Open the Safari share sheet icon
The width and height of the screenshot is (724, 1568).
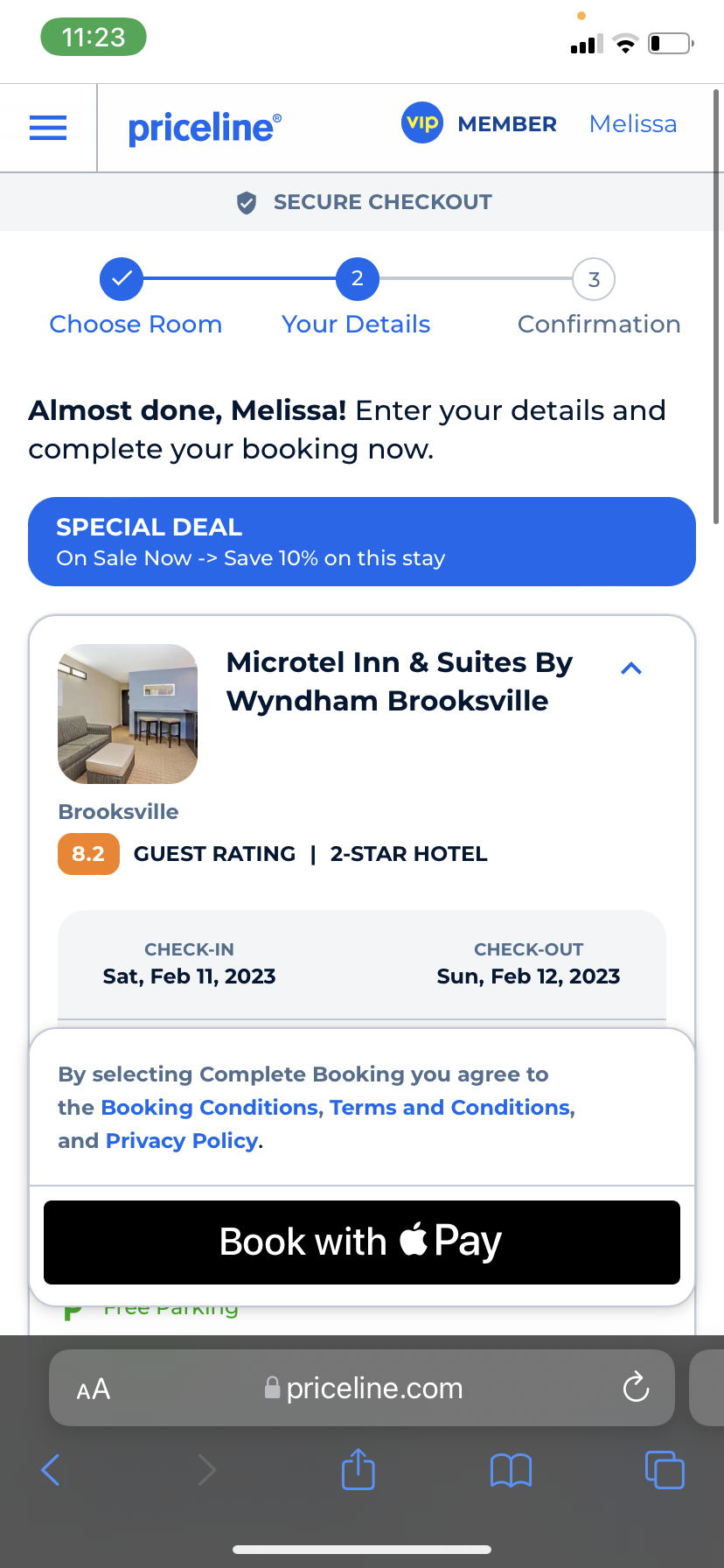coord(358,1469)
